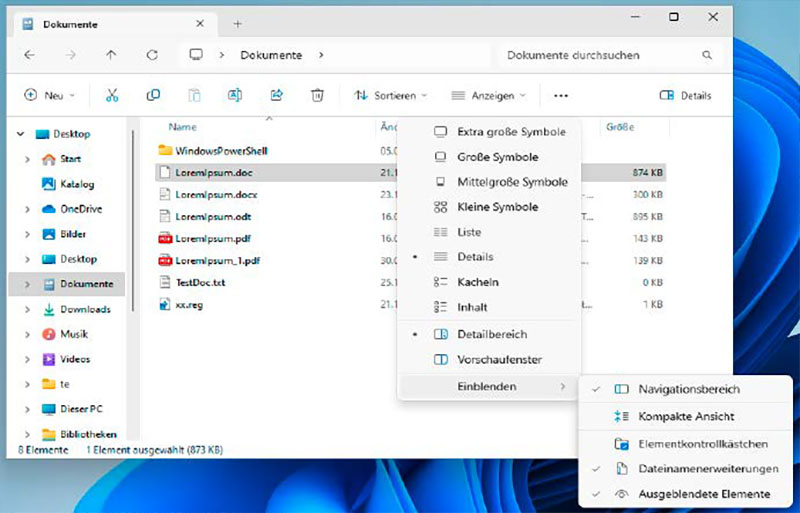
Task: Toggle Detailbereich pane
Action: tap(489, 334)
